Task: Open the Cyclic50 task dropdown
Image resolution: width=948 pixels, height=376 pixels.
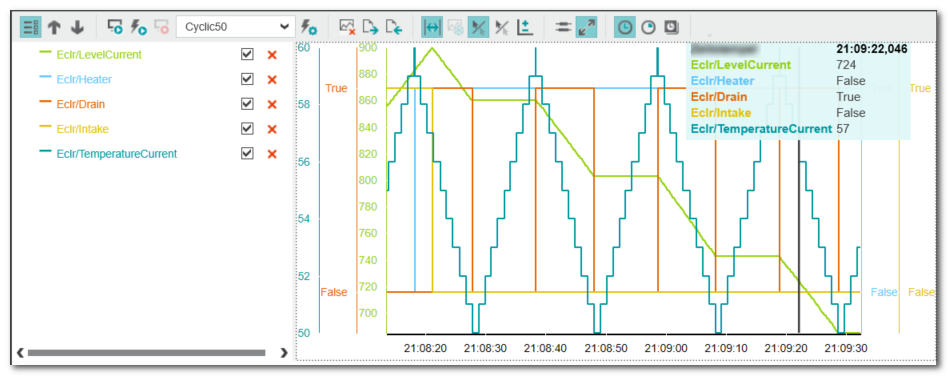Action: (x=235, y=27)
